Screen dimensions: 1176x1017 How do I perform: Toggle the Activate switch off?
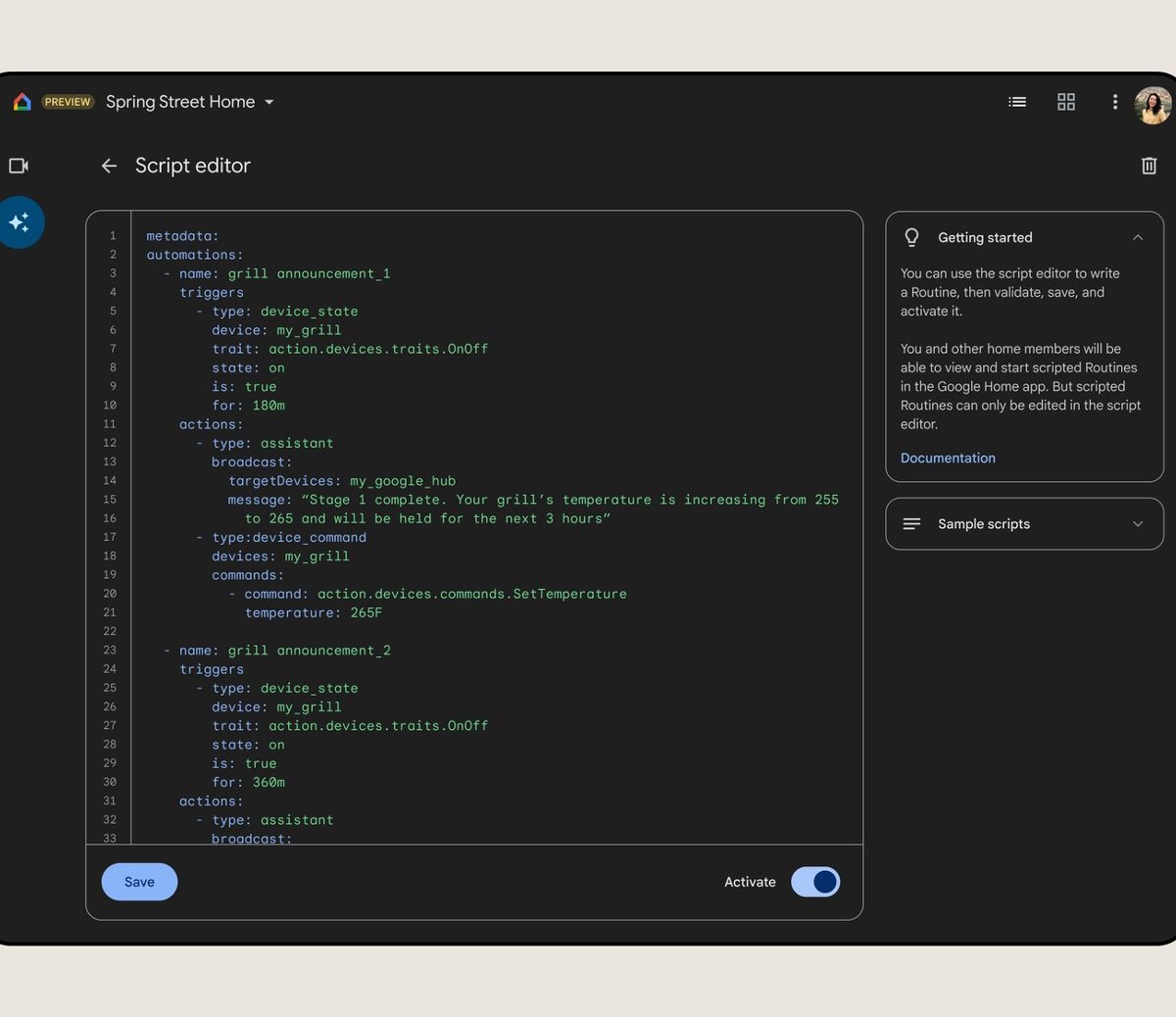[815, 882]
